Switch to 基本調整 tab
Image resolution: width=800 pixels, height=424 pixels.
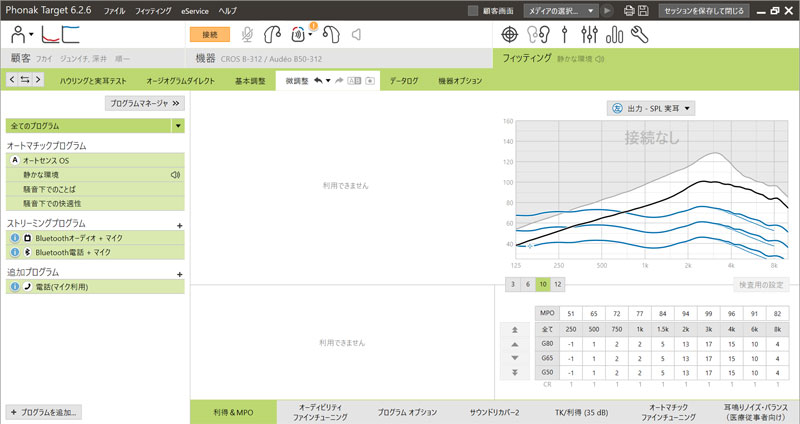[250, 81]
